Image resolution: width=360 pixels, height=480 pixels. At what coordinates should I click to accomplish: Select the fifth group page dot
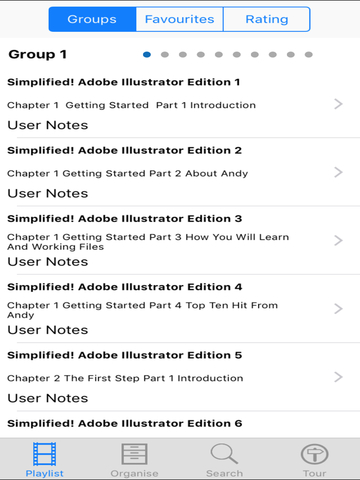219,55
